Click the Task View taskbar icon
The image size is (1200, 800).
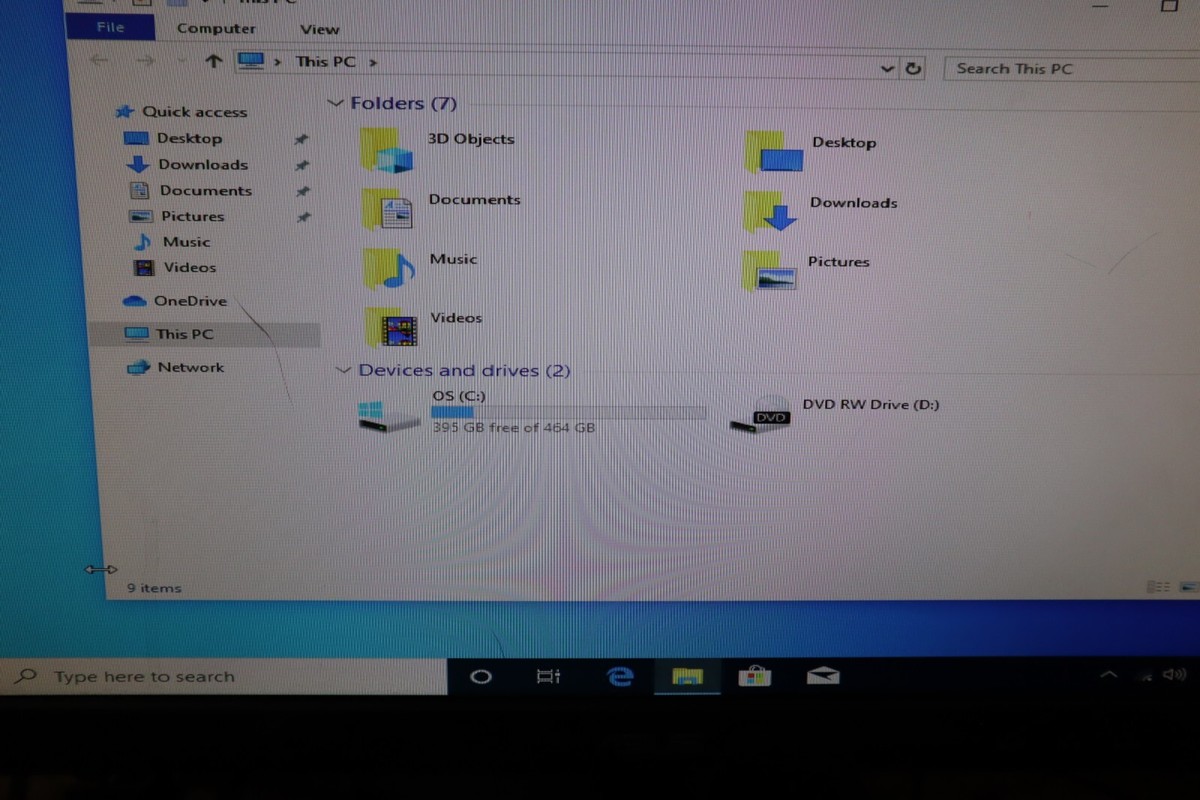[x=549, y=677]
